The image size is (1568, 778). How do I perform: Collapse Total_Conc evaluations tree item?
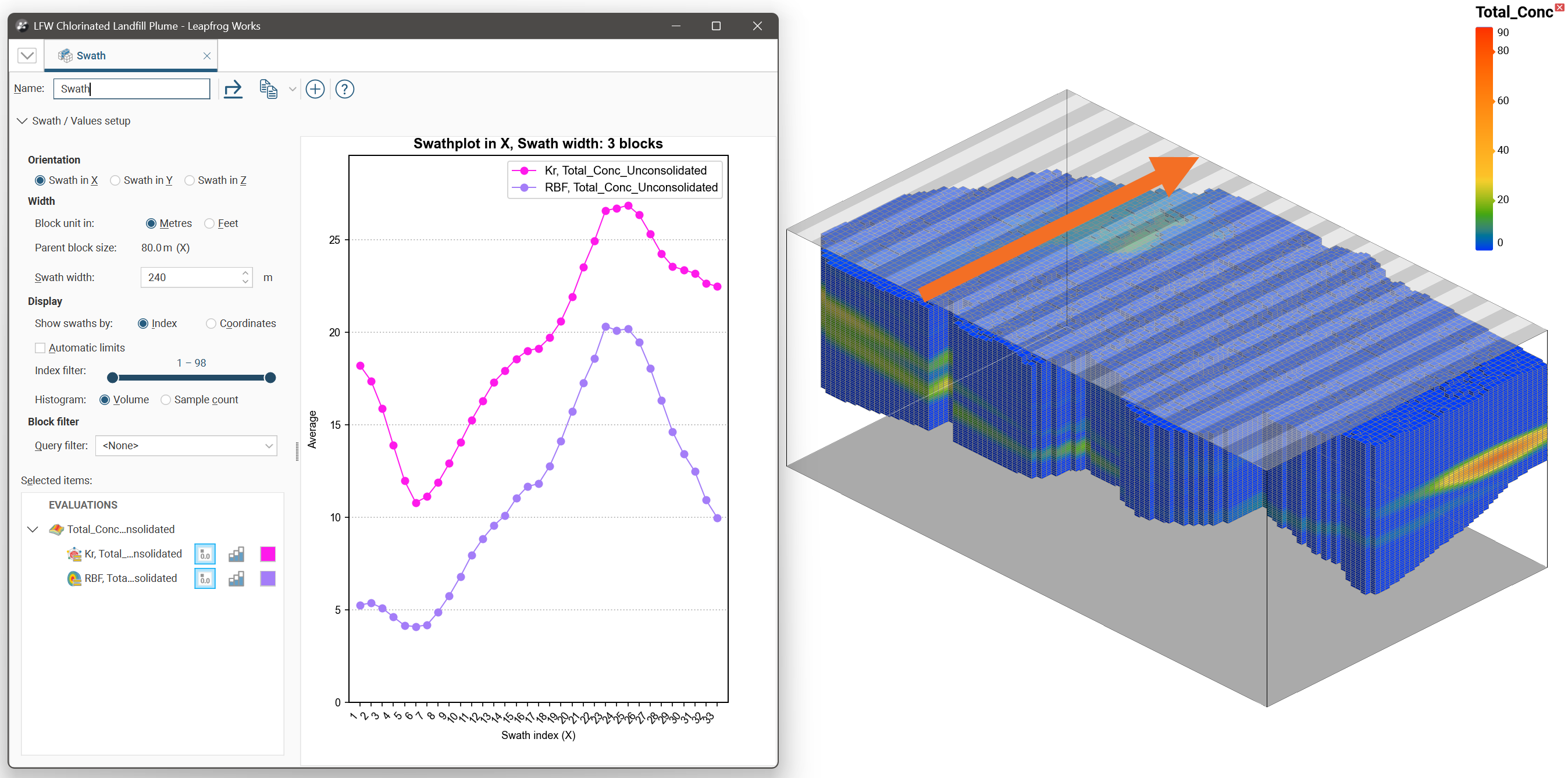pyautogui.click(x=33, y=530)
